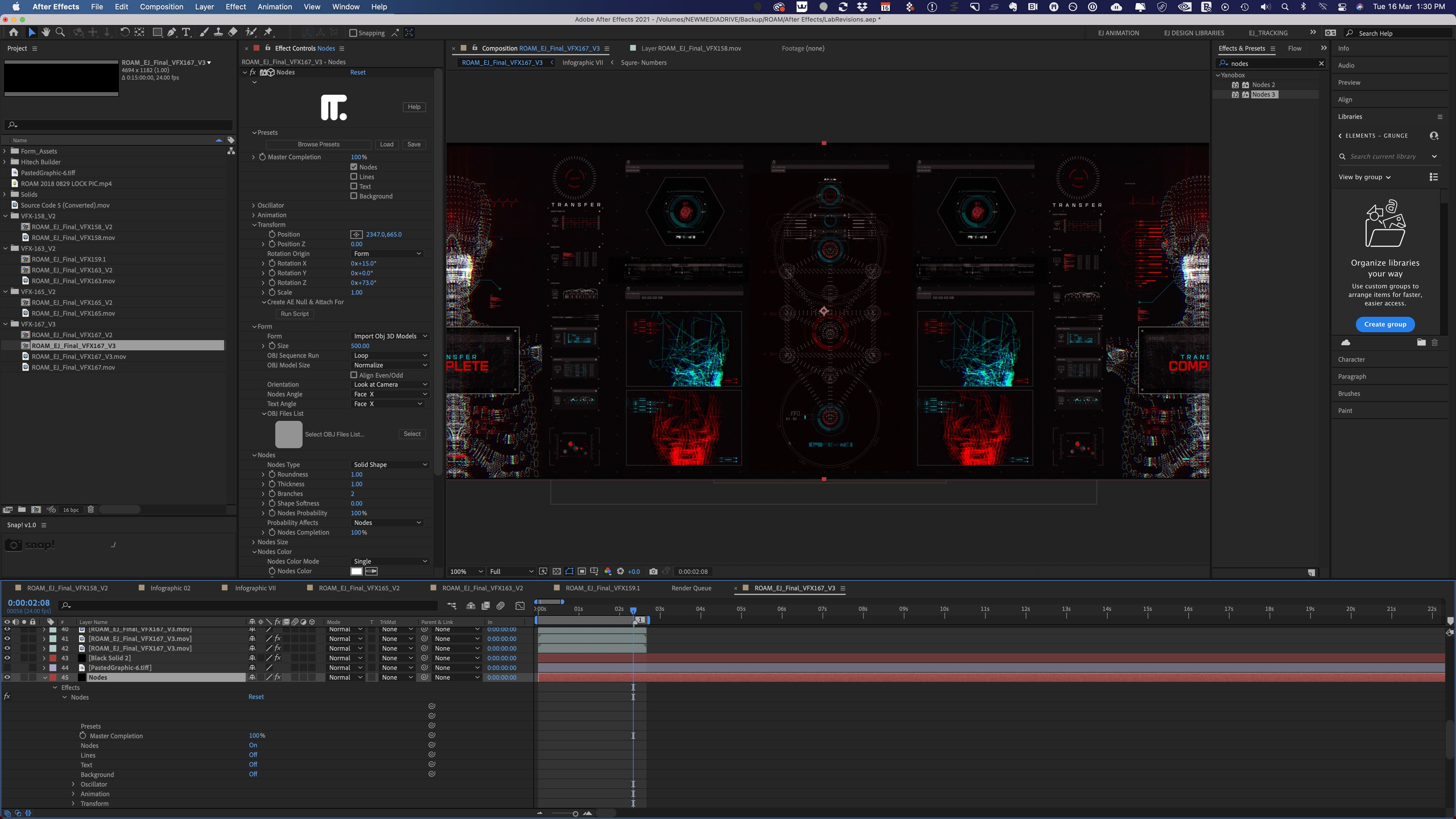Click the Load preset button

(387, 144)
